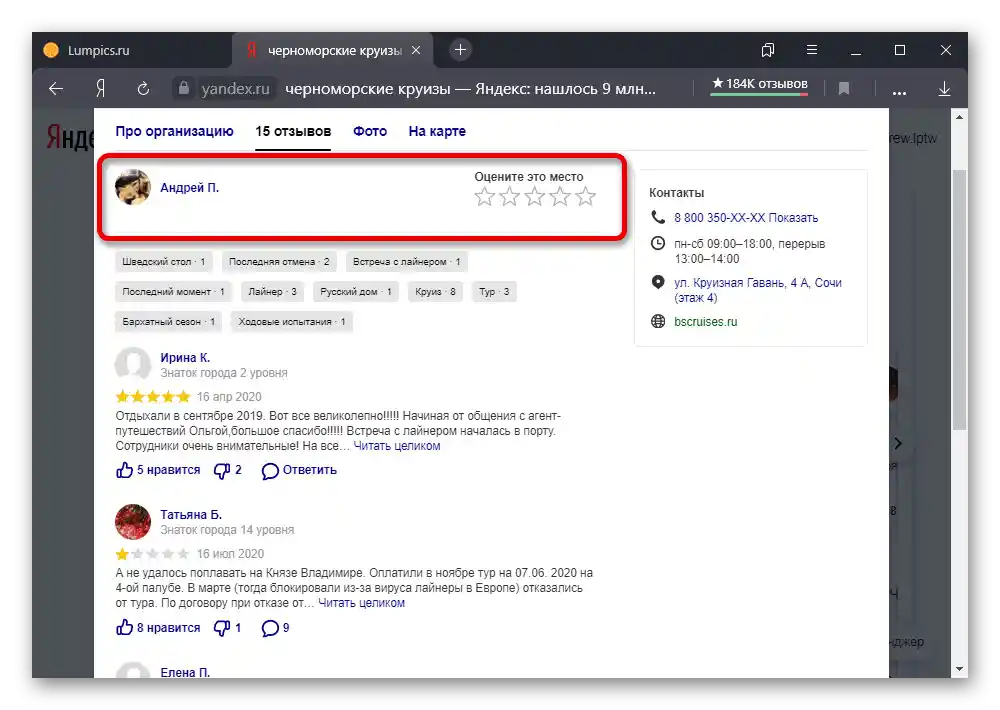The image size is (1000, 710).
Task: Dislike Ирина К. review thumbs down
Action: (228, 470)
